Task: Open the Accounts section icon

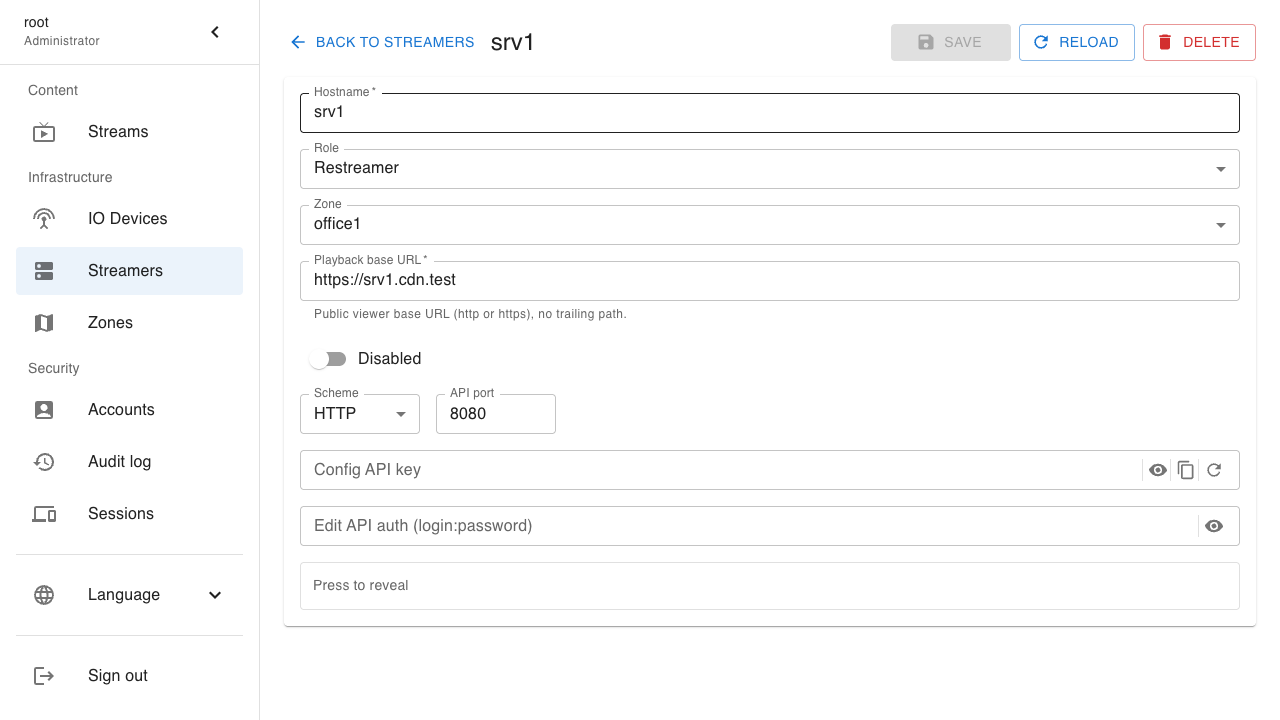Action: [x=44, y=409]
